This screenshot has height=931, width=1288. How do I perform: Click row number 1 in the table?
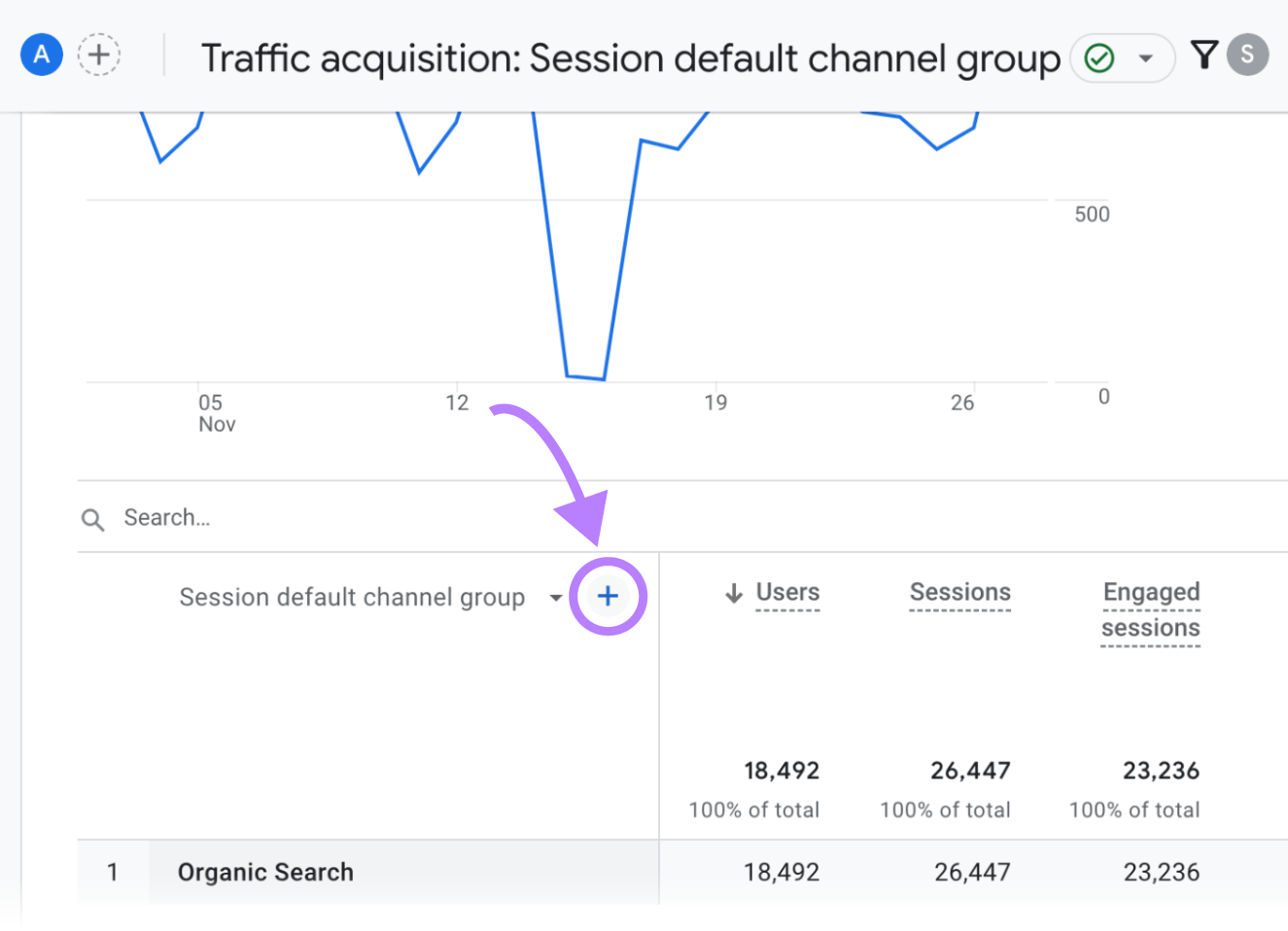pos(114,872)
